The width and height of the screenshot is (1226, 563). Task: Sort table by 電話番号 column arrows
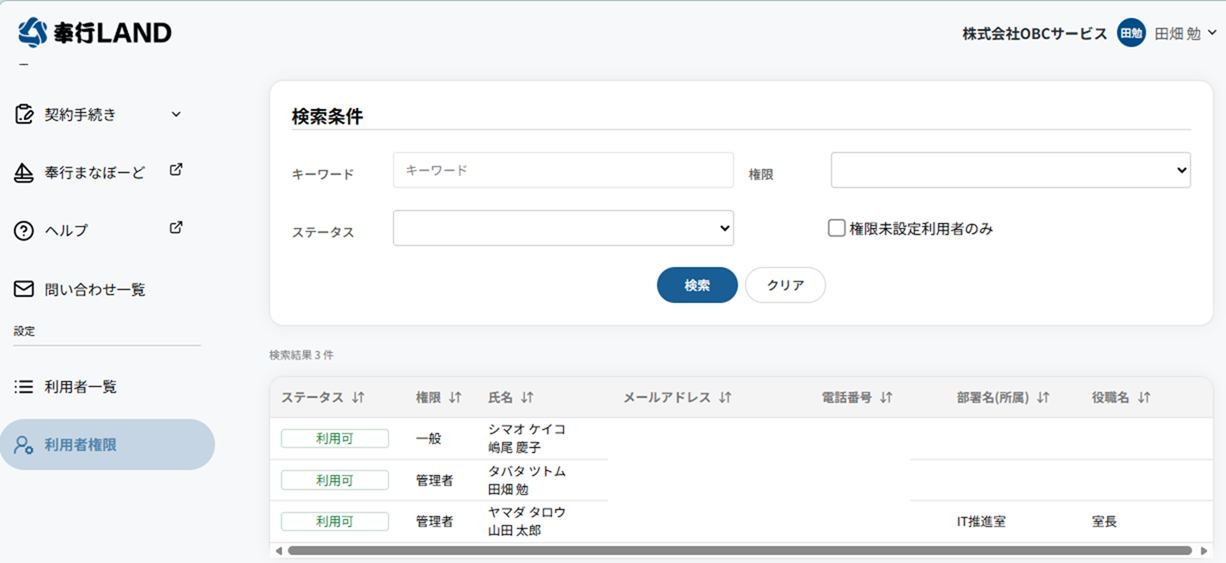point(886,398)
